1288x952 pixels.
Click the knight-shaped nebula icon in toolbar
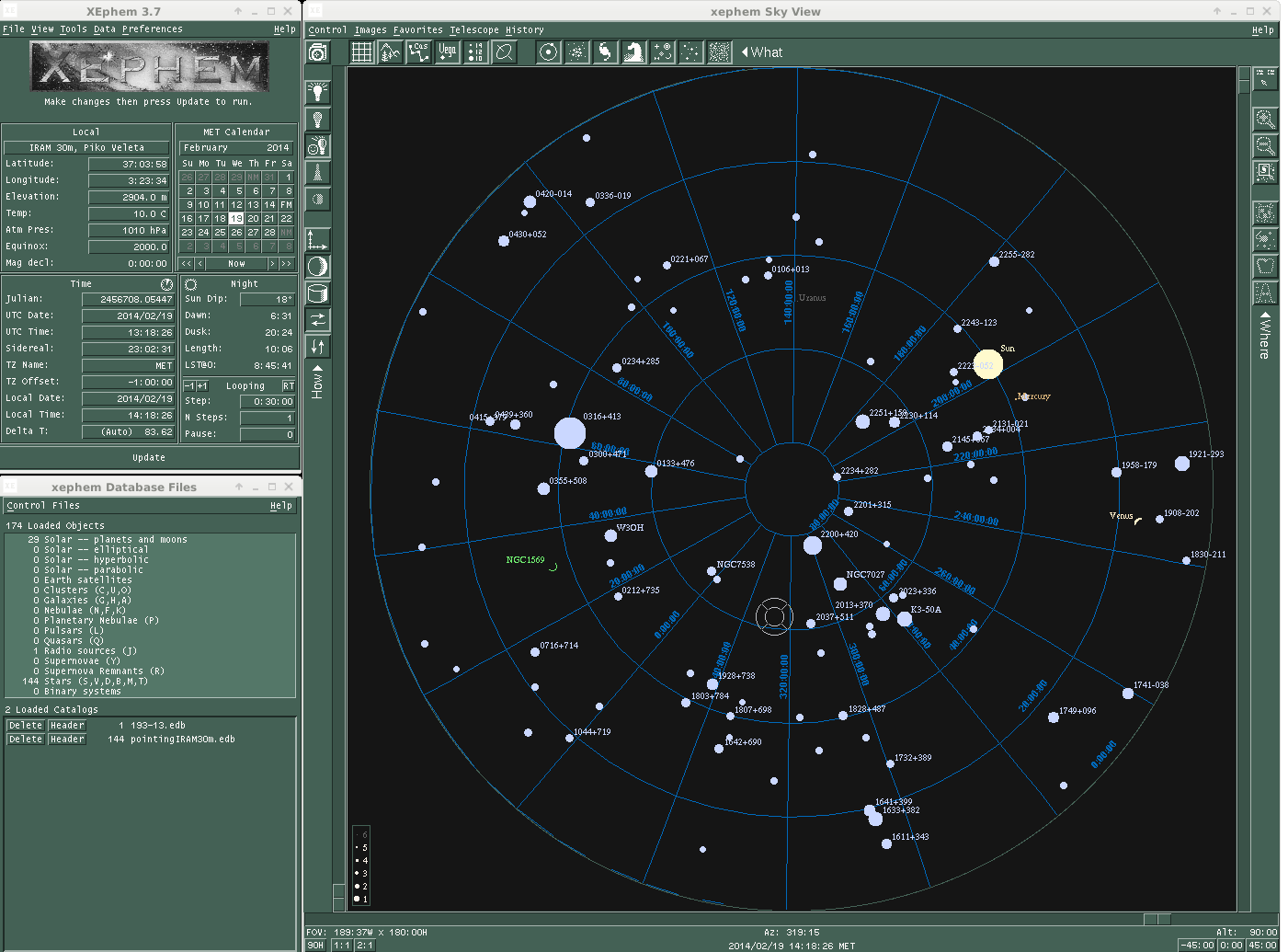pyautogui.click(x=633, y=52)
